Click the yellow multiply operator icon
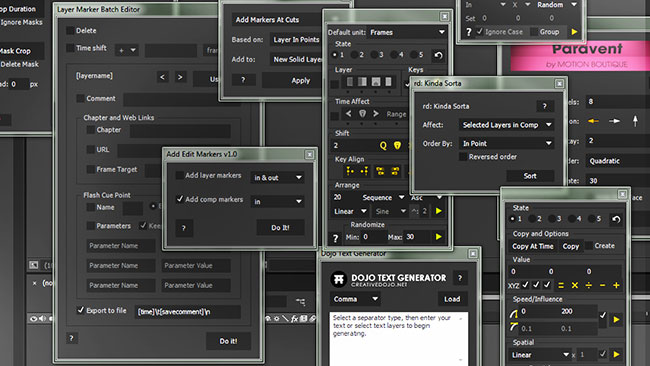This screenshot has width=650, height=366. click(575, 285)
